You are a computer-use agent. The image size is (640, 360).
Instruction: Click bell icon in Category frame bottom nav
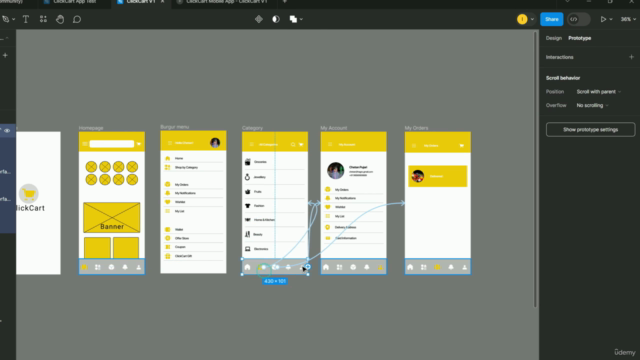point(288,267)
